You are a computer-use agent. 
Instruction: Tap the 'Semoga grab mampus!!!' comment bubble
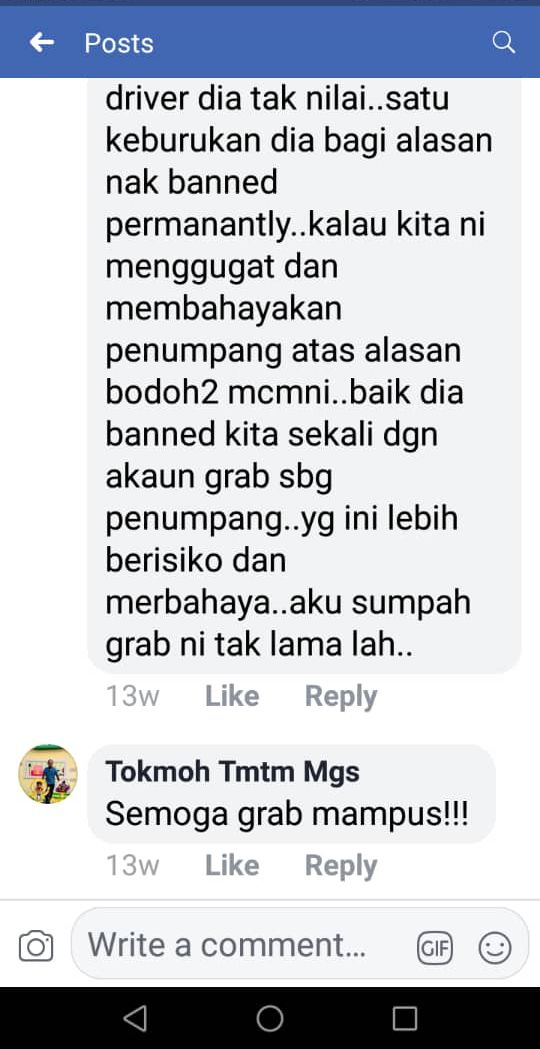[x=291, y=793]
